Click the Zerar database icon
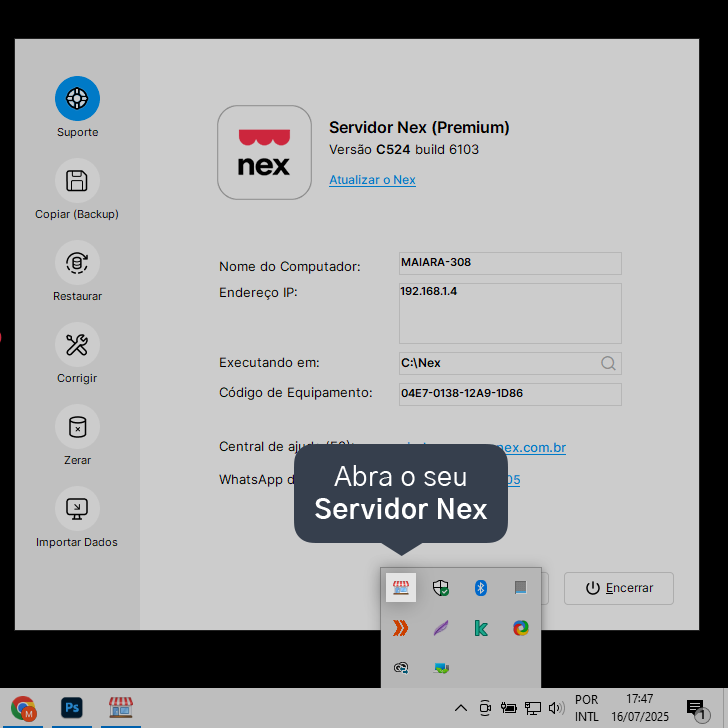This screenshot has width=728, height=728. pos(77,427)
